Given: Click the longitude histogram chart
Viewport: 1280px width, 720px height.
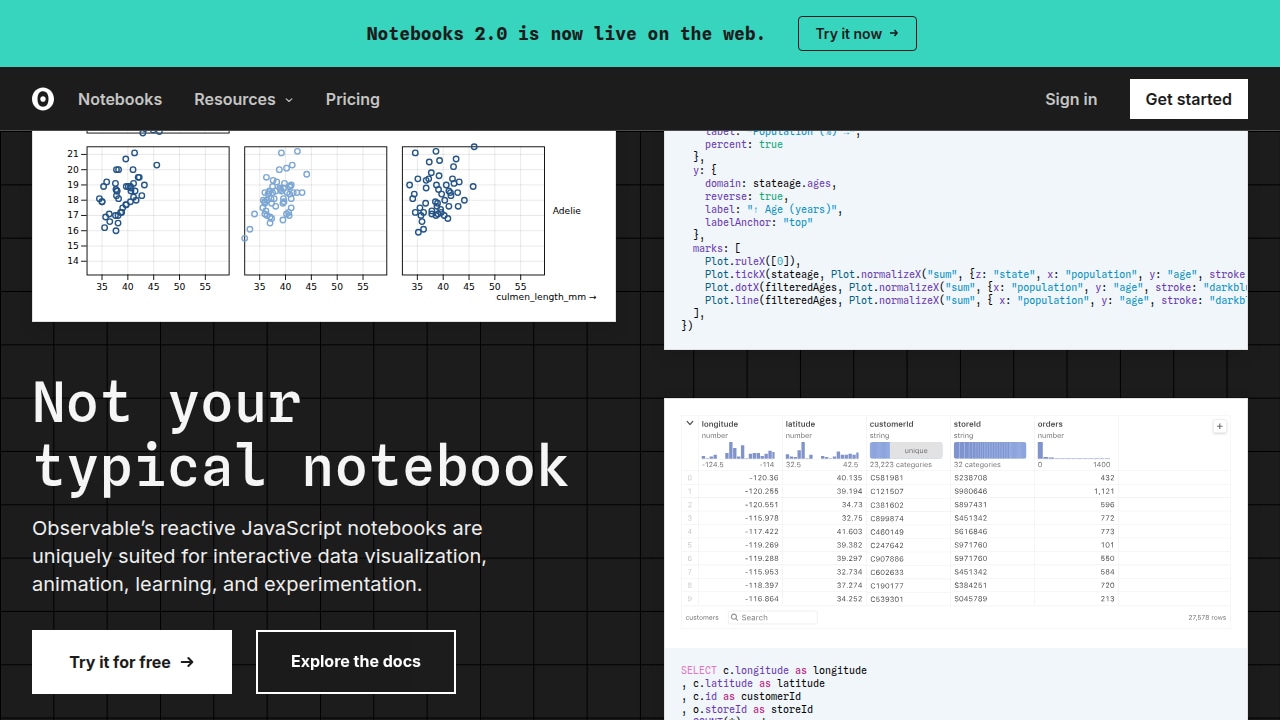Looking at the screenshot, I should click(738, 451).
